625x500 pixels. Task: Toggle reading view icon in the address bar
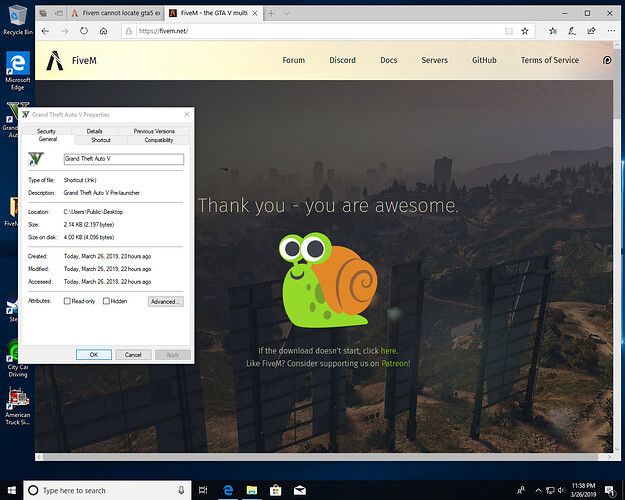coord(509,31)
